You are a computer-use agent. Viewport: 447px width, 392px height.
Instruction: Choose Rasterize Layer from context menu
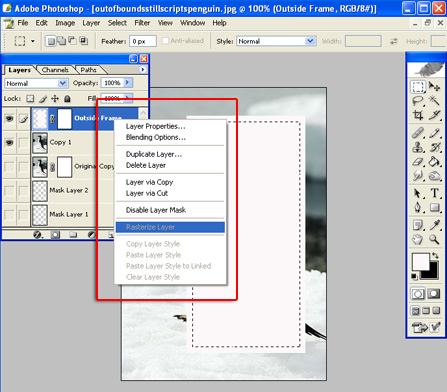point(170,227)
